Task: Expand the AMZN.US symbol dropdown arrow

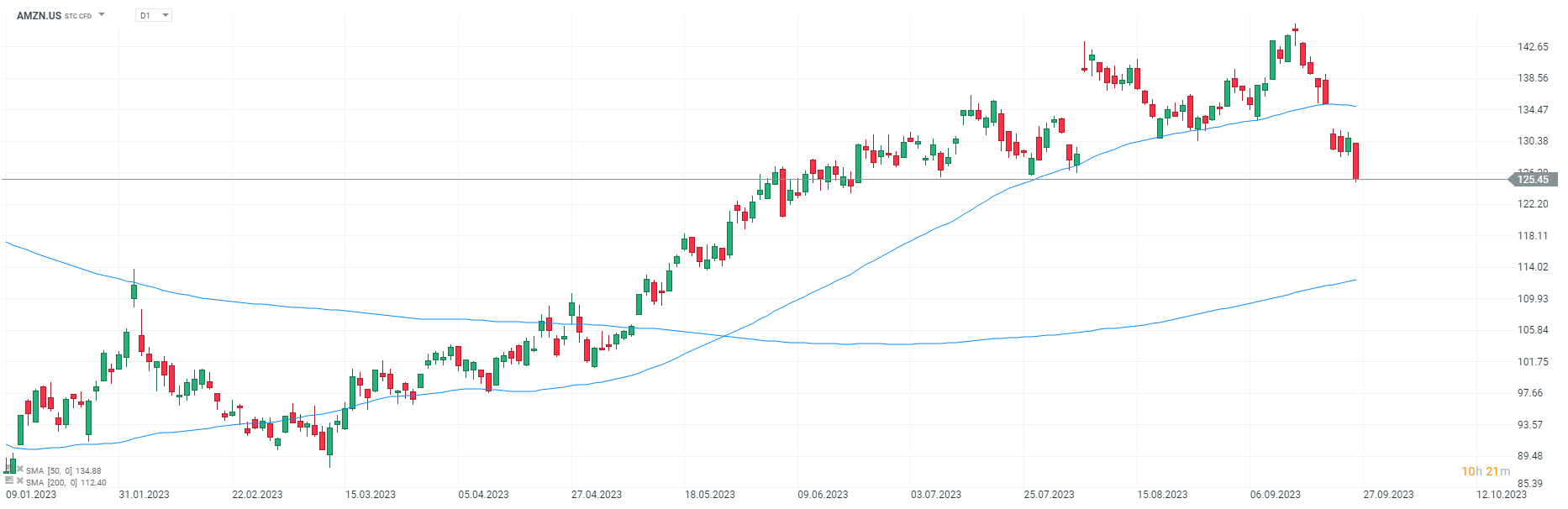Action: tap(102, 14)
